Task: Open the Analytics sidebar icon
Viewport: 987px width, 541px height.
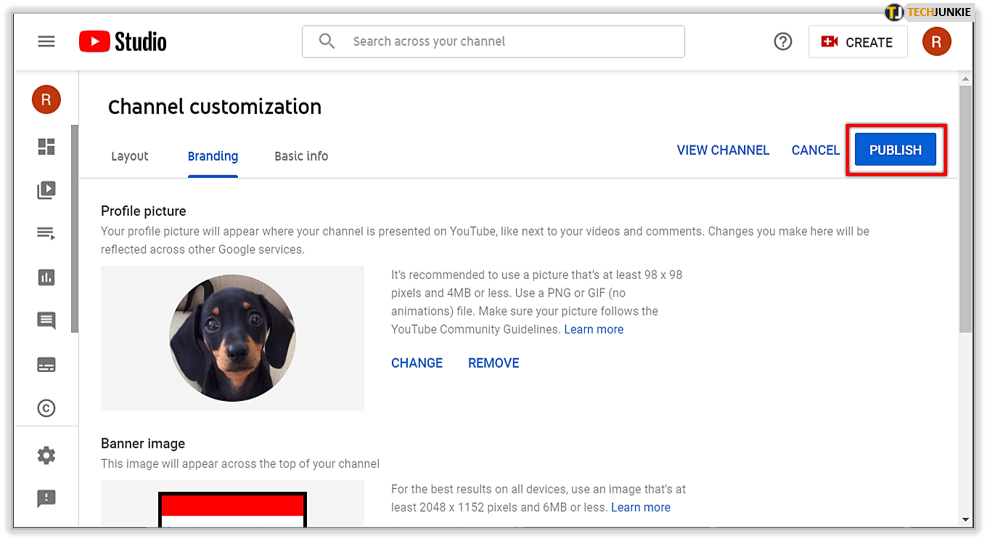Action: pyautogui.click(x=46, y=277)
